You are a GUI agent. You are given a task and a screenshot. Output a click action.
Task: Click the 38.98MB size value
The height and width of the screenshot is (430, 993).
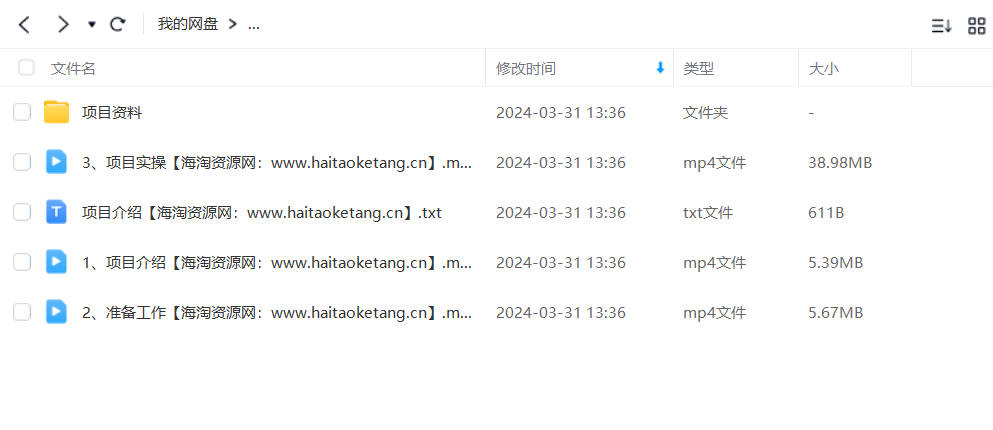(840, 163)
